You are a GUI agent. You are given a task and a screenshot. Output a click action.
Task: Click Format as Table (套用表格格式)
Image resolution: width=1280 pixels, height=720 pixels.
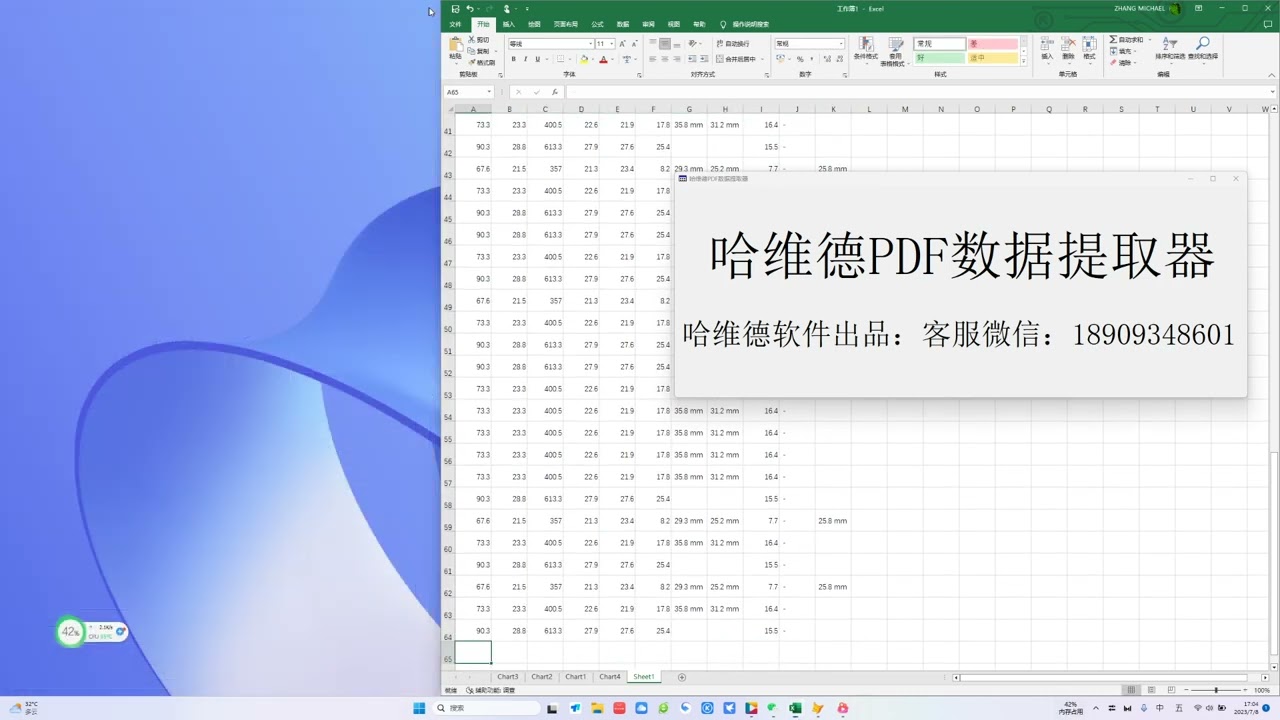[893, 51]
